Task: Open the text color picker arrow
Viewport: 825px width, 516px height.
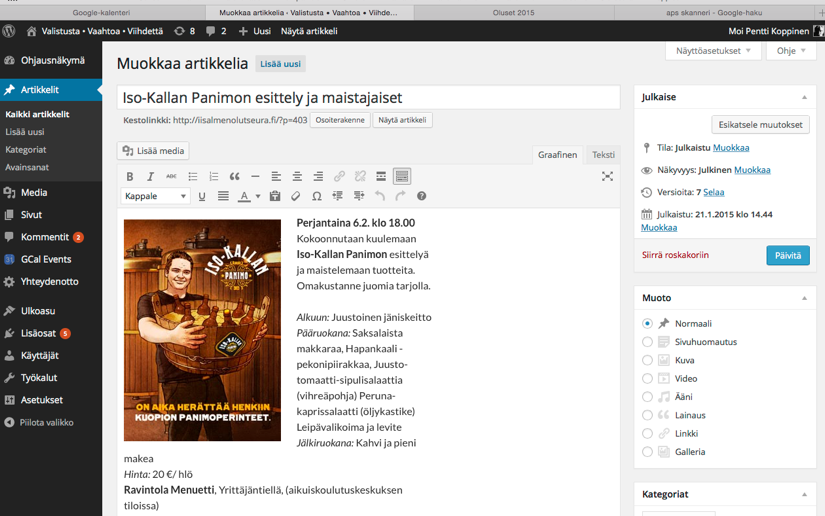Action: point(258,196)
